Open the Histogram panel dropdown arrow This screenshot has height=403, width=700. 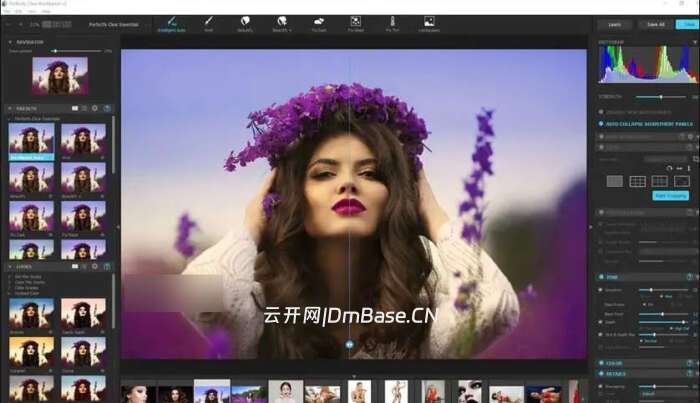pyautogui.click(x=695, y=42)
